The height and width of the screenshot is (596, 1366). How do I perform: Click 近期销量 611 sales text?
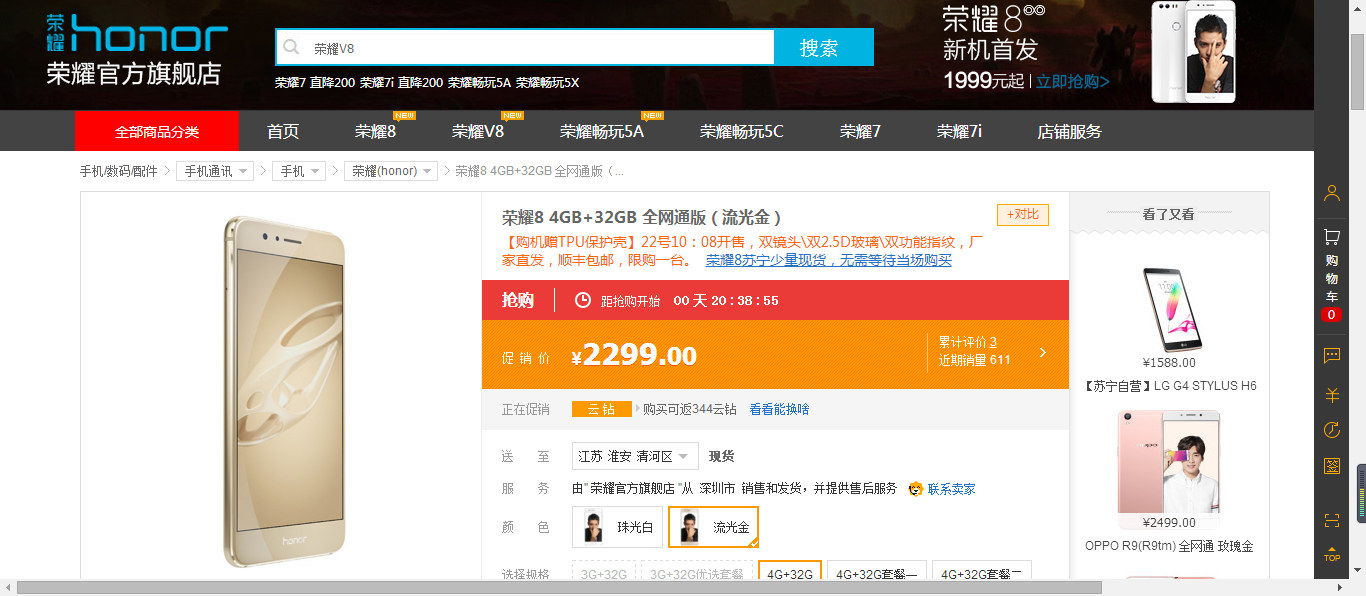tap(974, 360)
